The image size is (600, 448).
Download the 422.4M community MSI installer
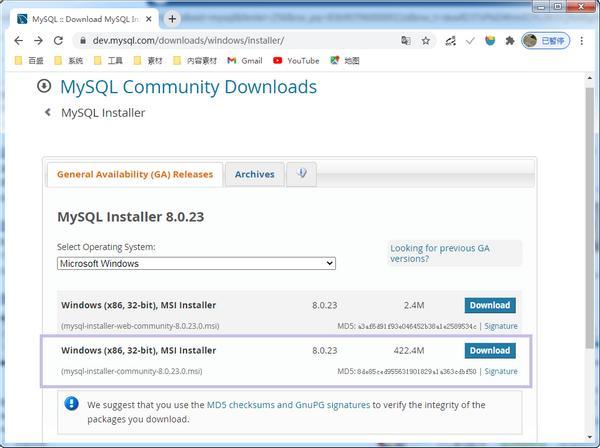click(x=490, y=350)
